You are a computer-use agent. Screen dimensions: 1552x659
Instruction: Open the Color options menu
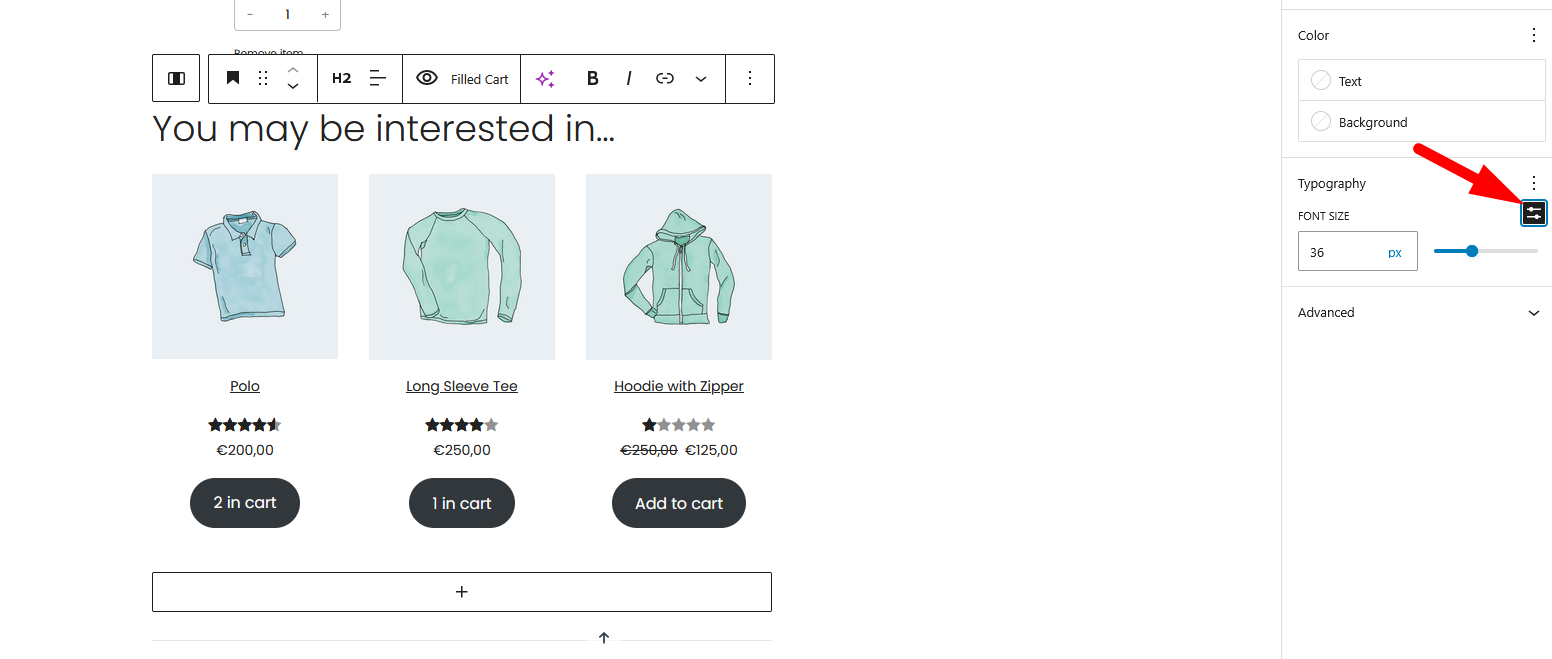point(1534,36)
